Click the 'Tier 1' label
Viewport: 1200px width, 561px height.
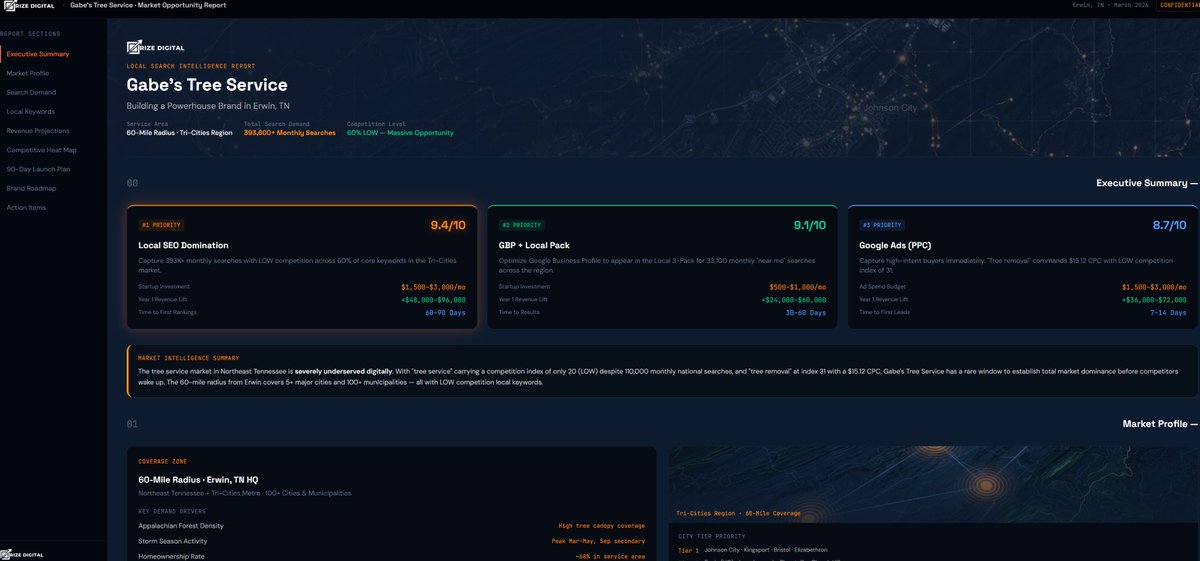pos(688,550)
